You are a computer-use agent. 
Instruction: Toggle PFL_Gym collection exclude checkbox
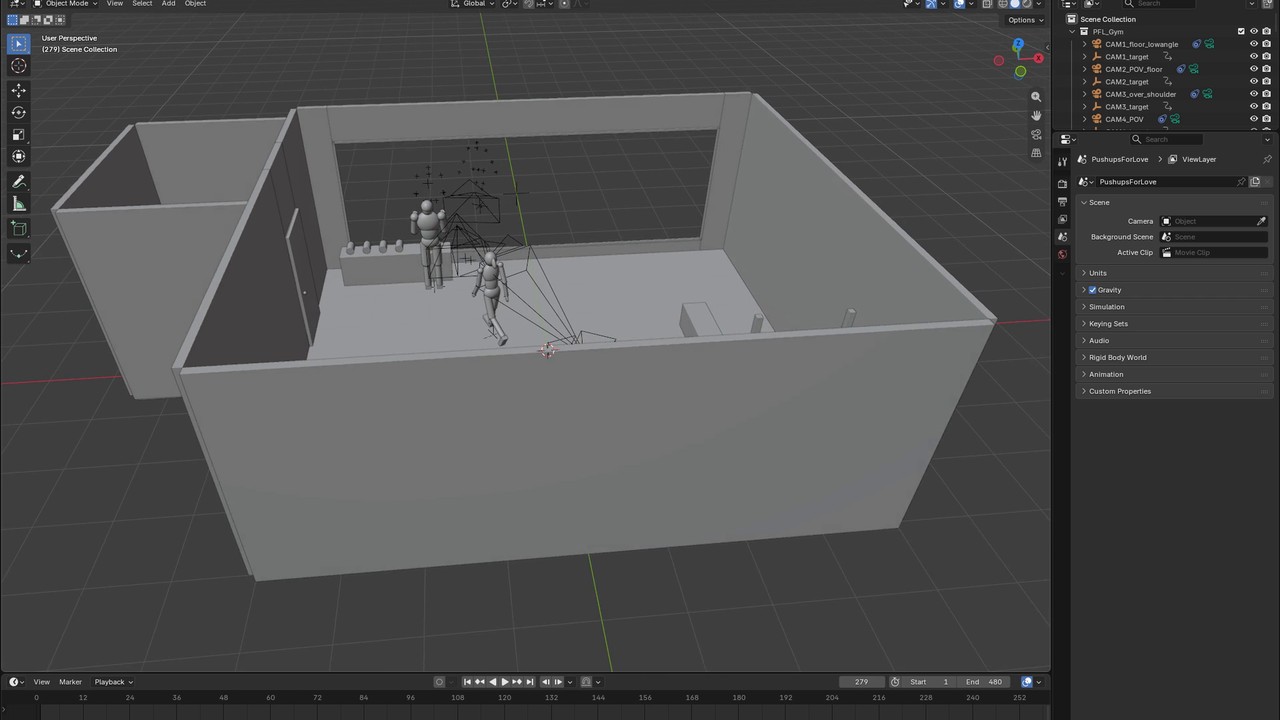pyautogui.click(x=1241, y=31)
